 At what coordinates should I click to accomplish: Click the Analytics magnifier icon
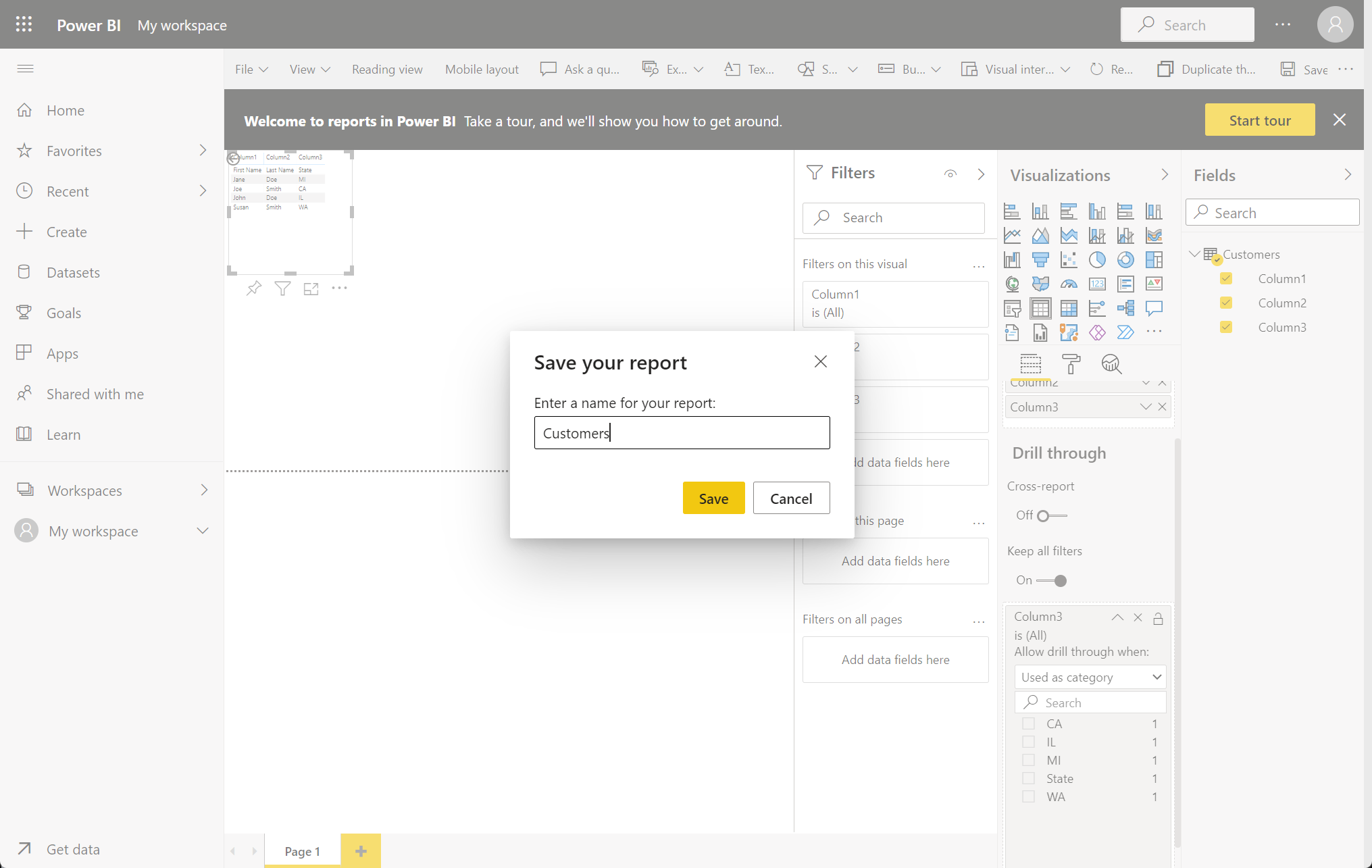(1111, 364)
